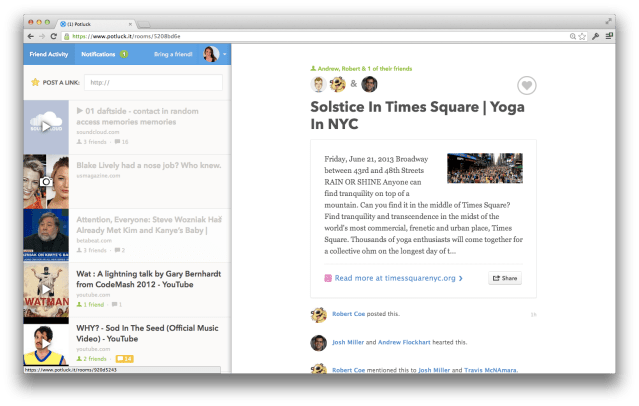This screenshot has width=639, height=406.
Task: Heart the Solstice In Times Square post
Action: tap(527, 86)
